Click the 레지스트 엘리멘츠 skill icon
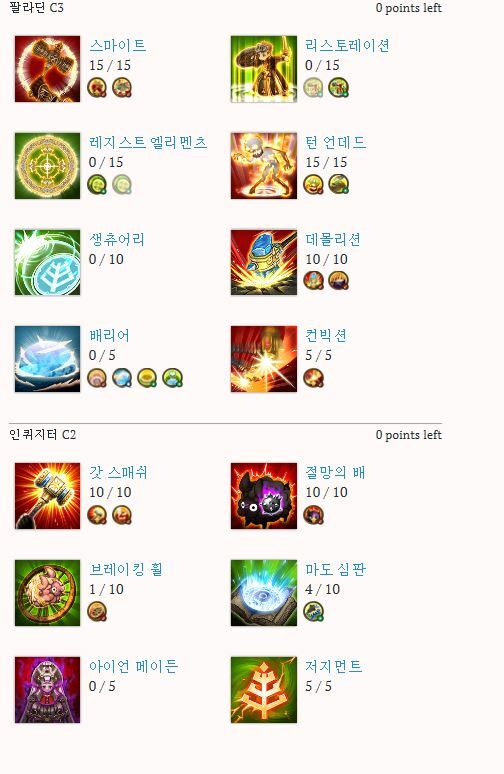 tap(47, 166)
